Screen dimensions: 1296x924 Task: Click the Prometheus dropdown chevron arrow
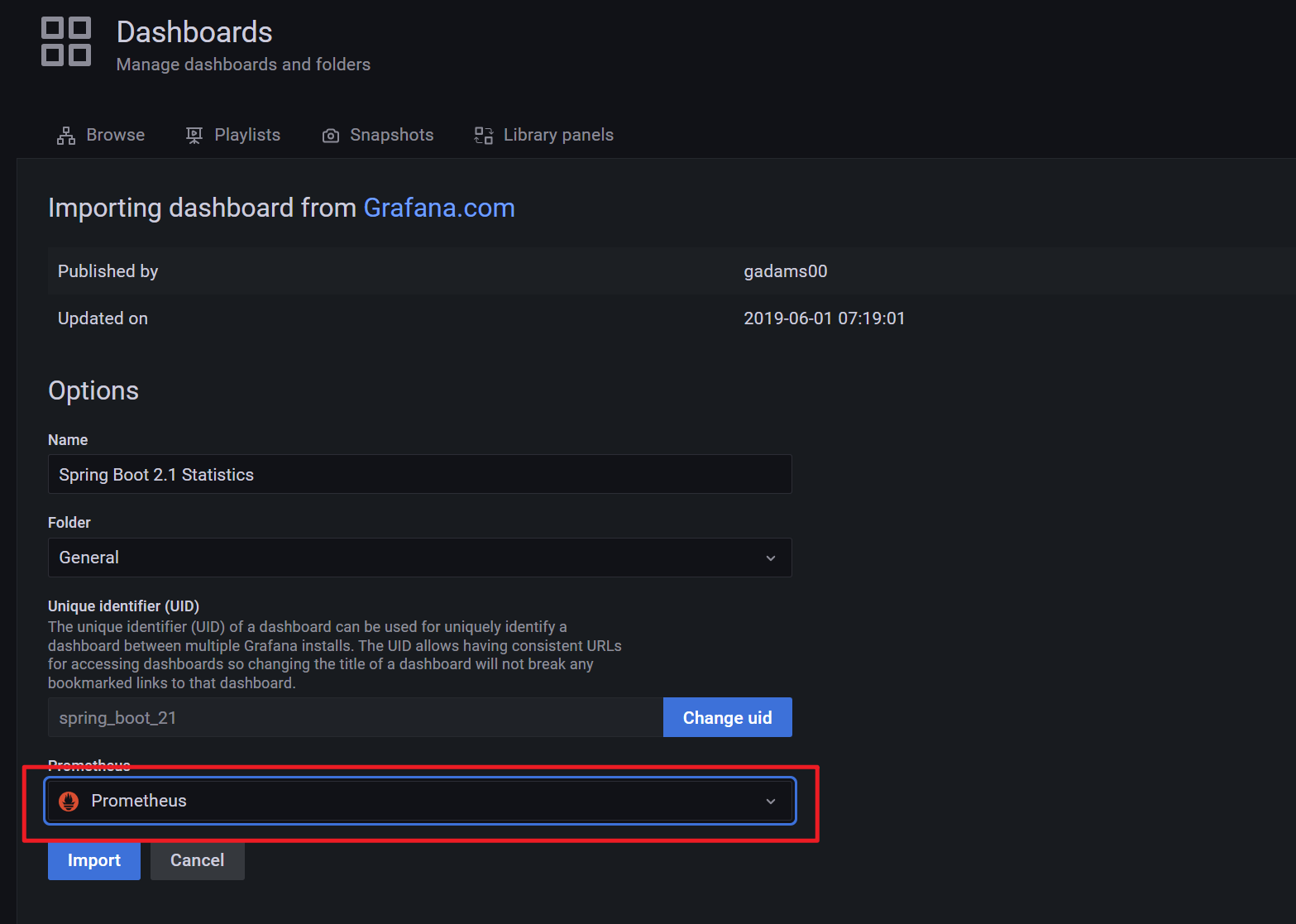[771, 802]
